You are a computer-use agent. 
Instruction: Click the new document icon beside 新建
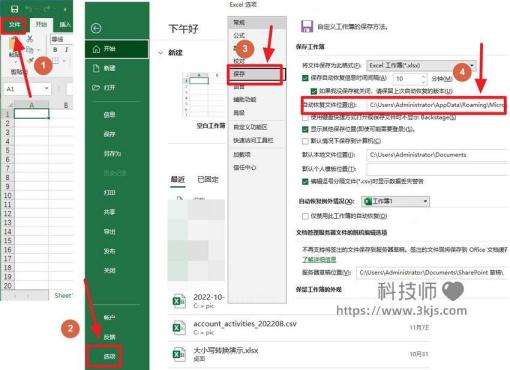click(x=96, y=68)
